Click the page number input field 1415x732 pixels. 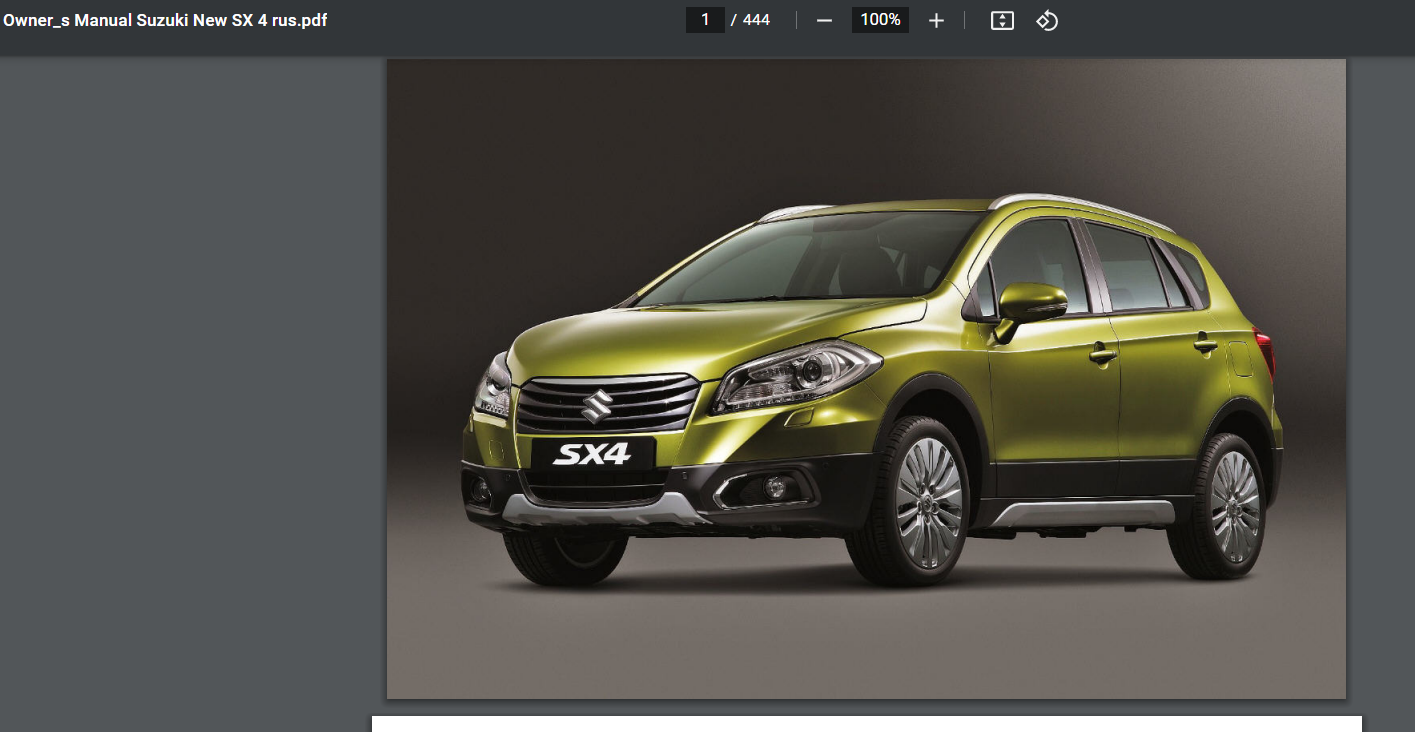[705, 20]
